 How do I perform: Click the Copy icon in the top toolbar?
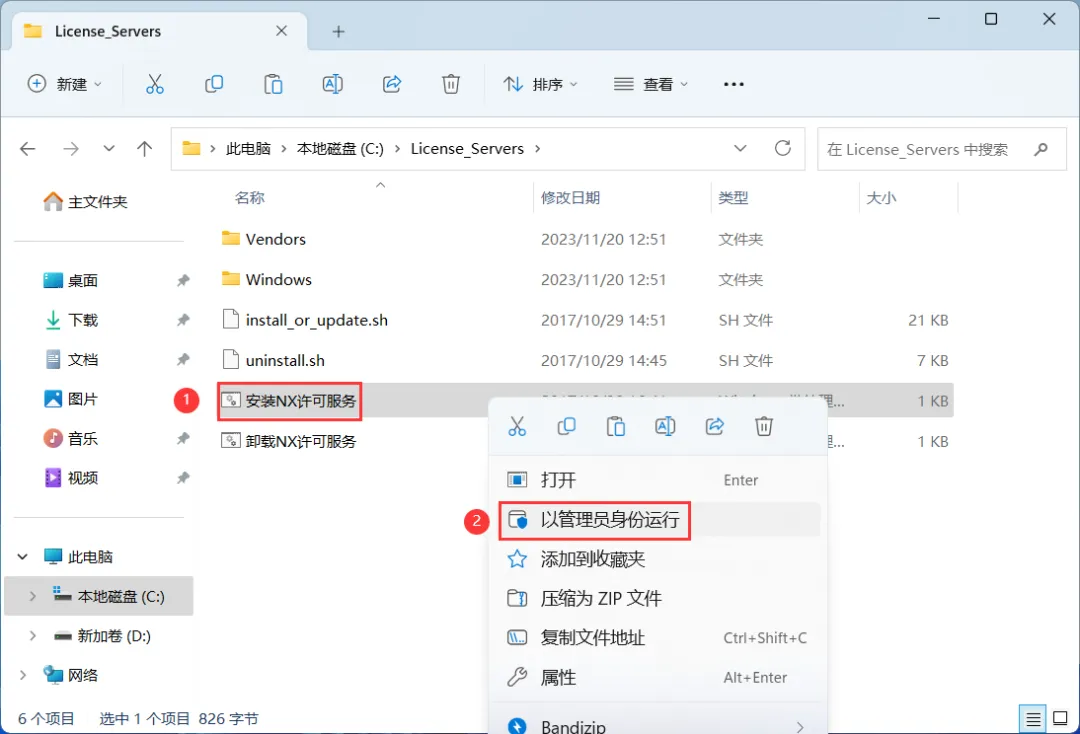coord(214,84)
